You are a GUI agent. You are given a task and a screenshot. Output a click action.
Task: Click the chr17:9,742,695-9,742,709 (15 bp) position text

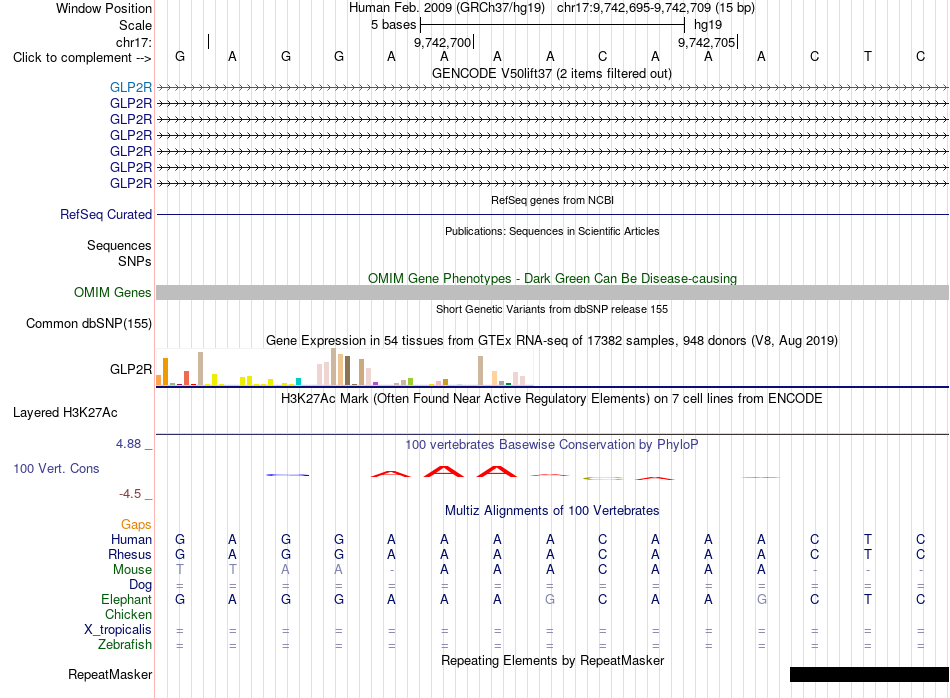click(656, 8)
